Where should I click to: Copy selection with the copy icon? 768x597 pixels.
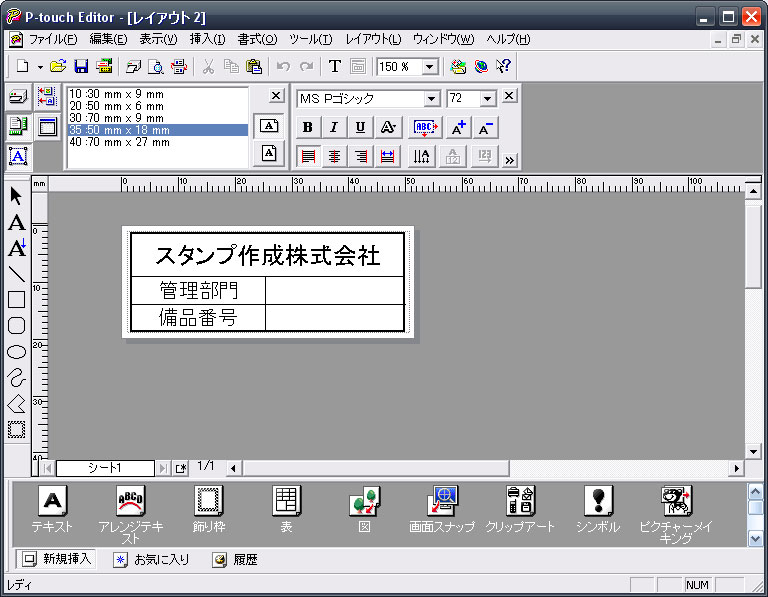pyautogui.click(x=231, y=66)
